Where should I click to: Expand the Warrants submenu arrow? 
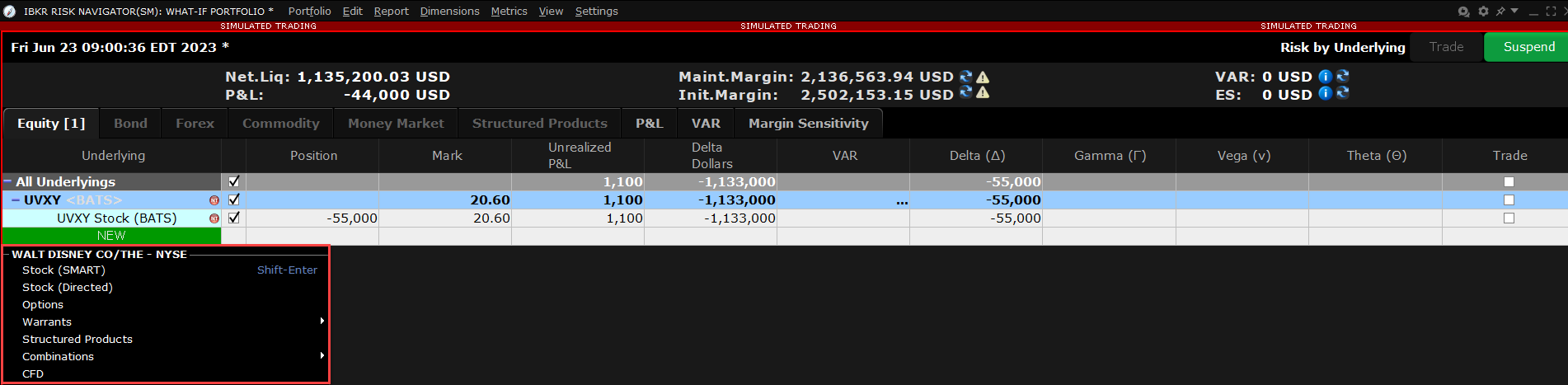click(322, 321)
